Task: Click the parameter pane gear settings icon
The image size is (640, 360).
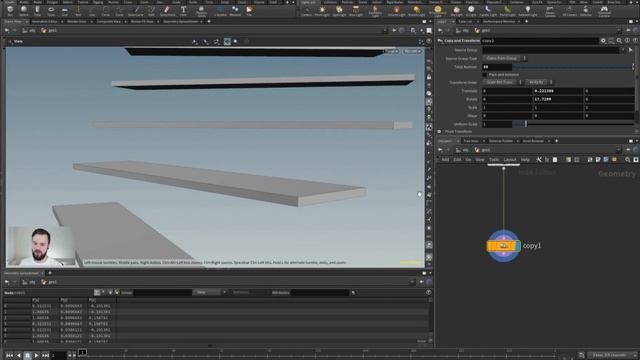Action: pyautogui.click(x=603, y=41)
